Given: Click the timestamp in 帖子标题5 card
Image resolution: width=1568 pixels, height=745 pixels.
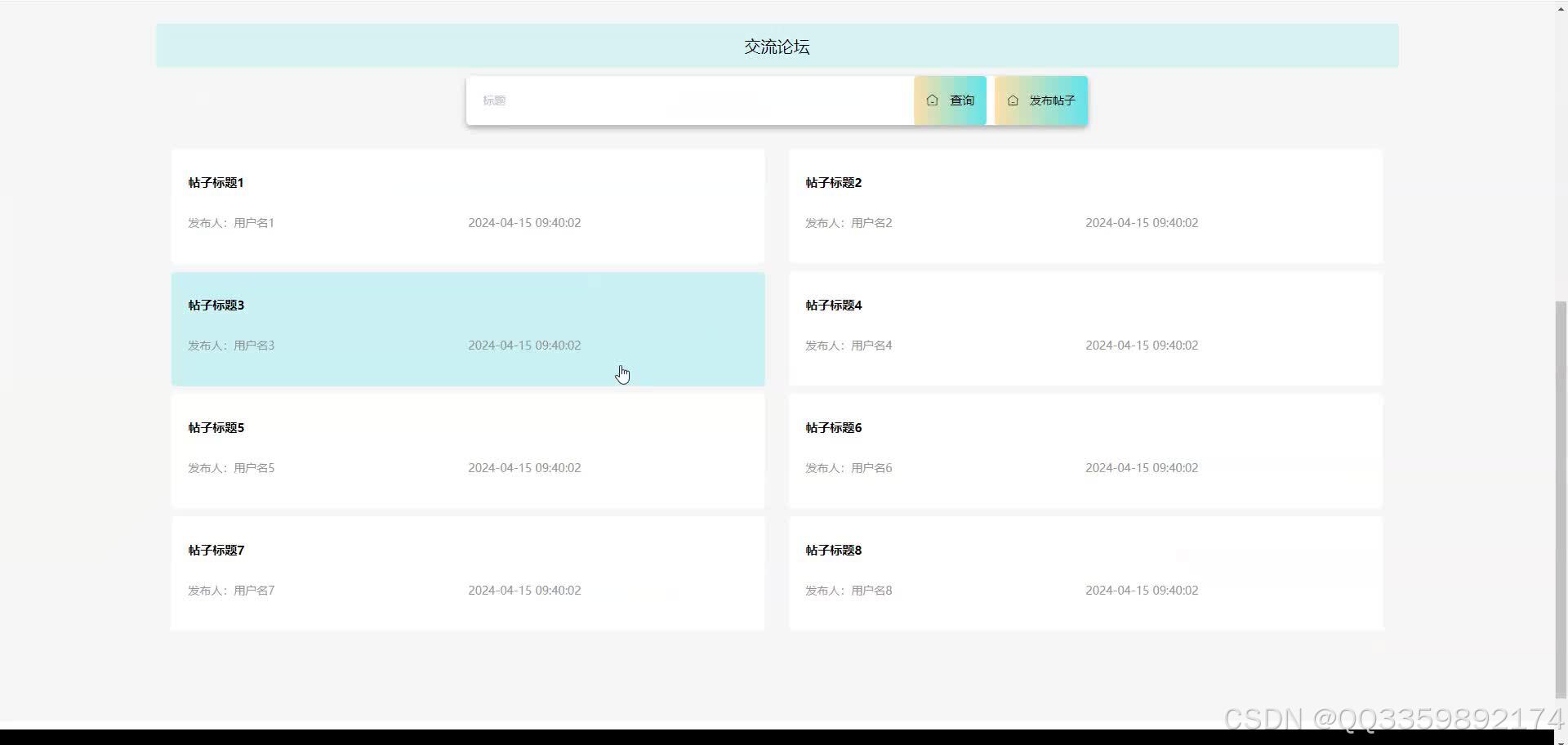Looking at the screenshot, I should click(524, 468).
